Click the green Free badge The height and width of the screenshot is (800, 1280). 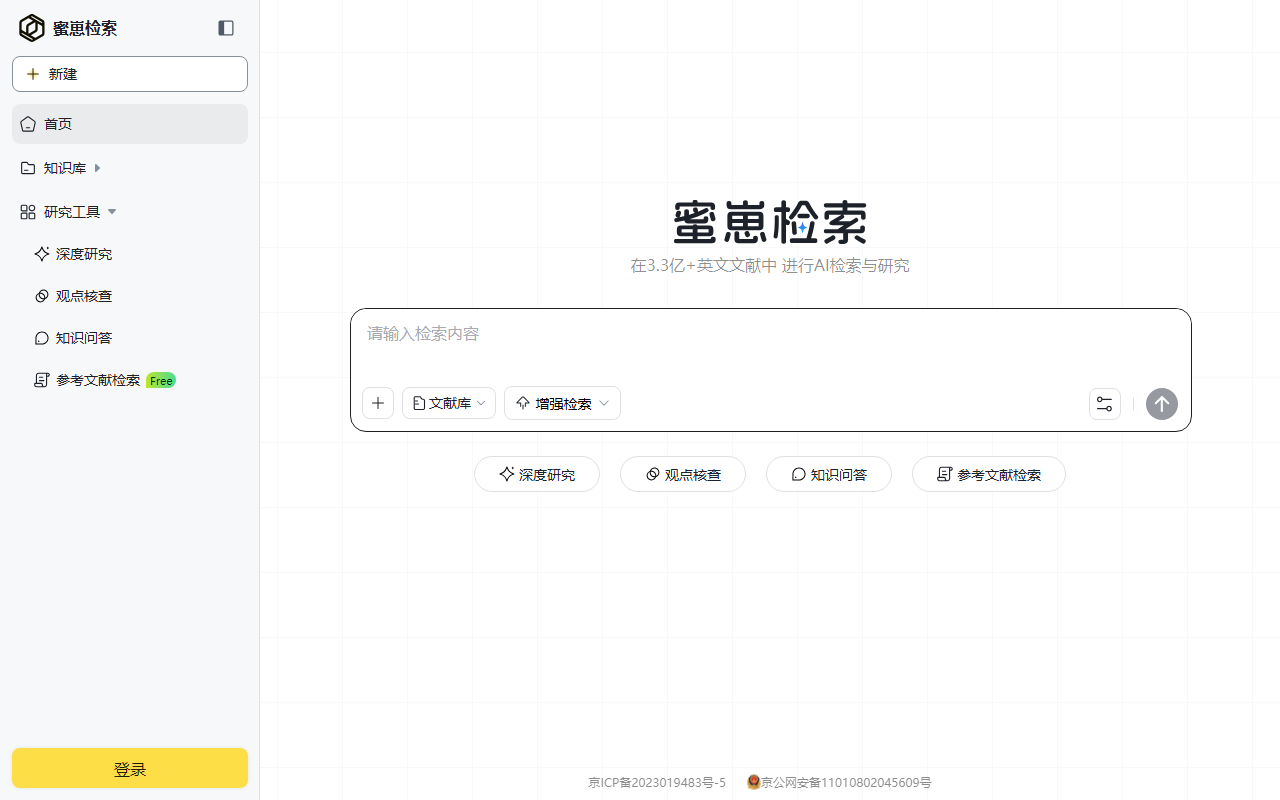[161, 380]
